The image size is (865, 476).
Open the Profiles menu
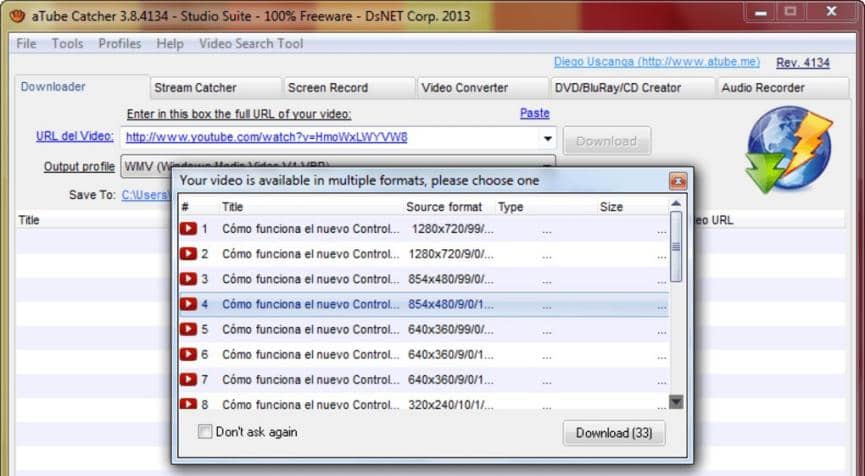pyautogui.click(x=120, y=44)
